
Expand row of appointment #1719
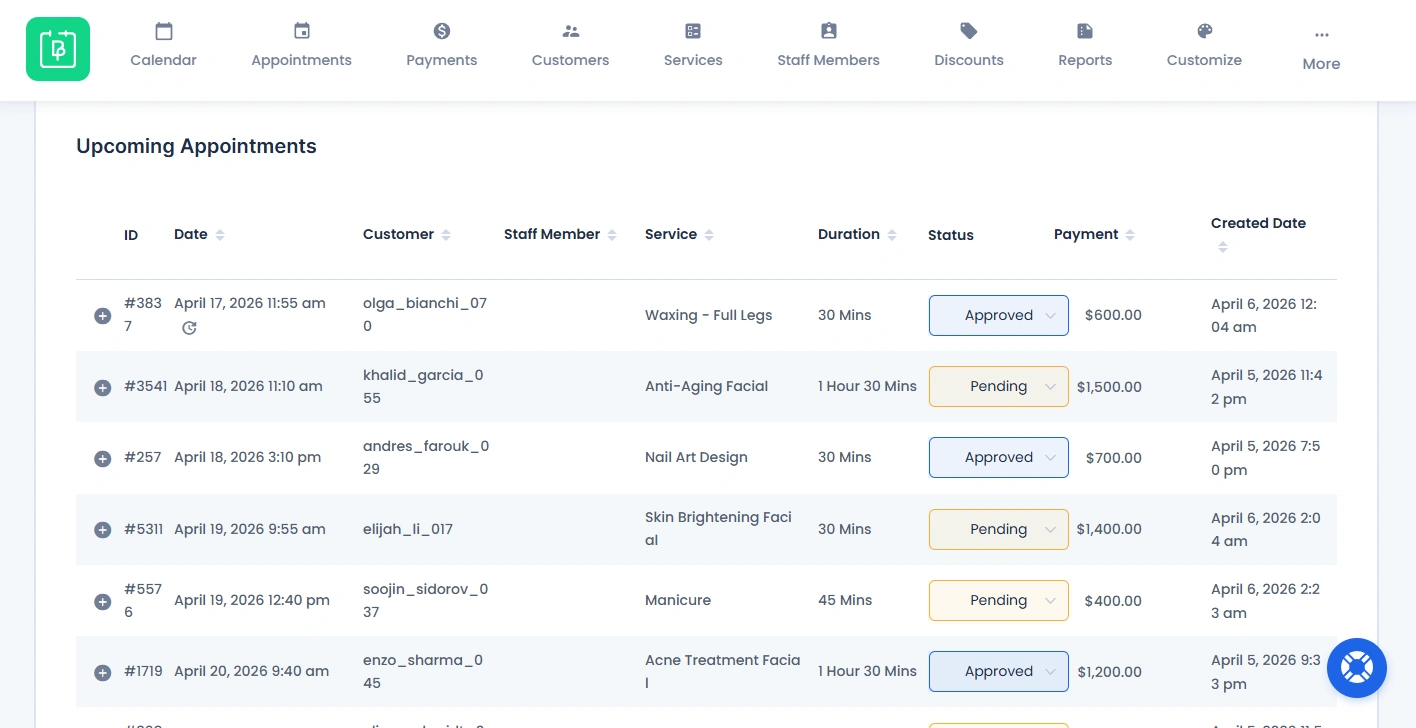[x=102, y=672]
